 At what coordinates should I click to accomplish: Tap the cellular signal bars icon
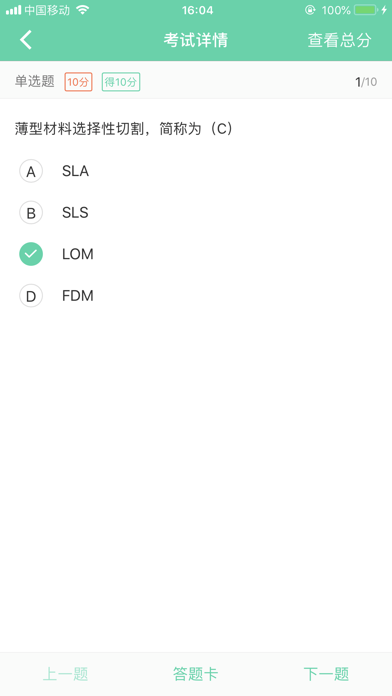(13, 10)
